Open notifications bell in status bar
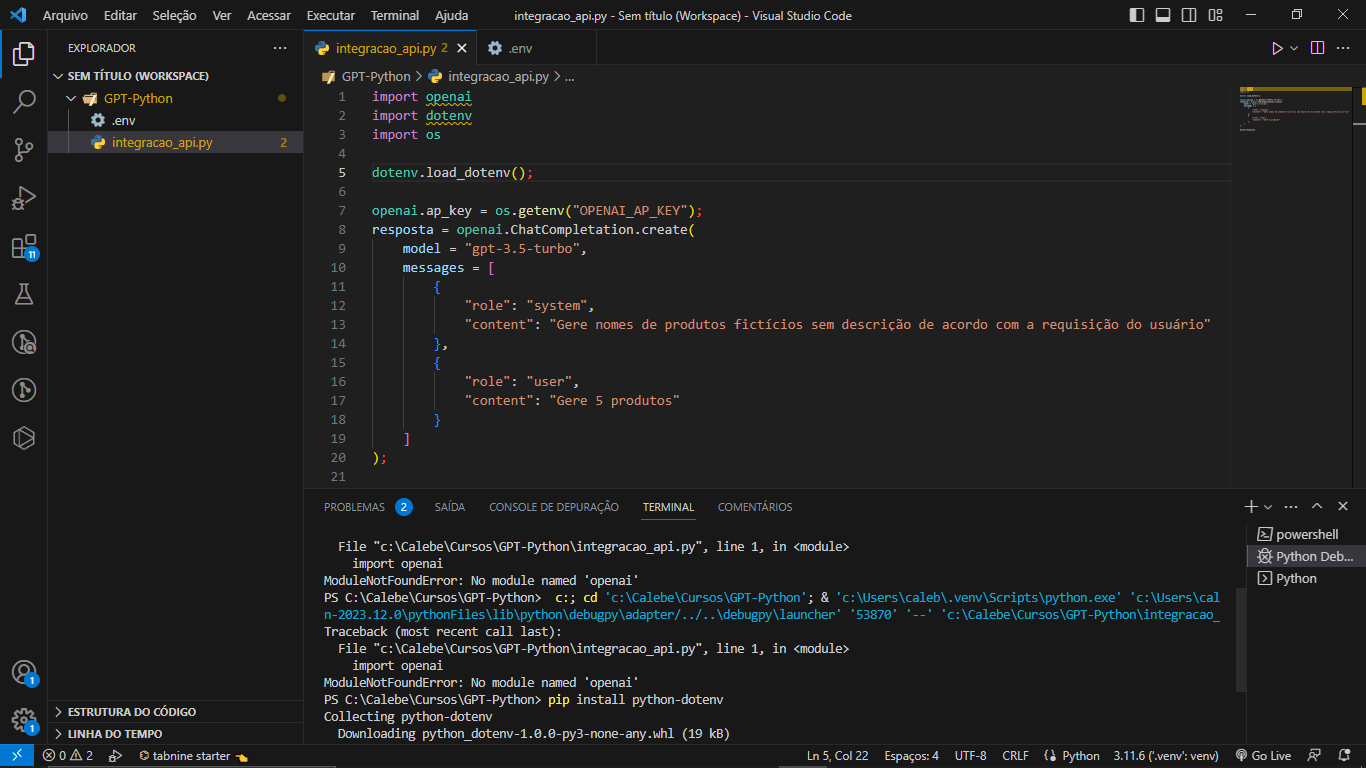The height and width of the screenshot is (768, 1366). click(1344, 756)
